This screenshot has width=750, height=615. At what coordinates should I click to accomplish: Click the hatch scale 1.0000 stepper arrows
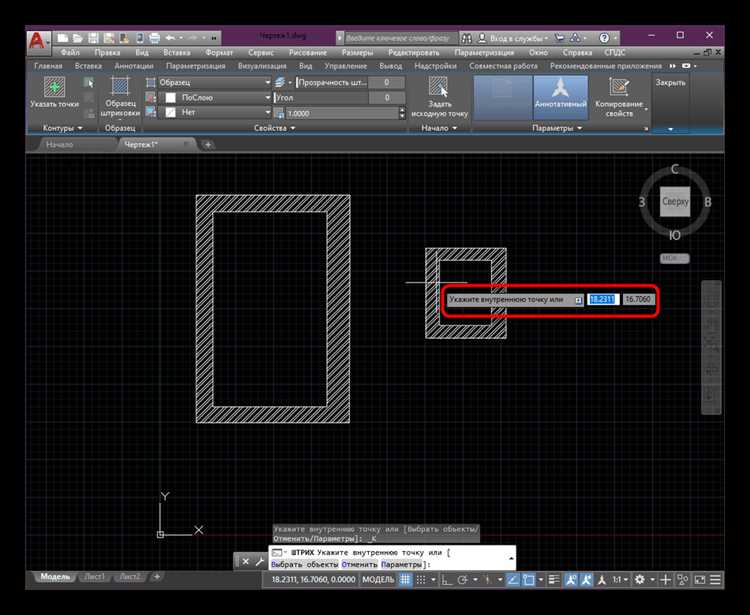(x=402, y=113)
